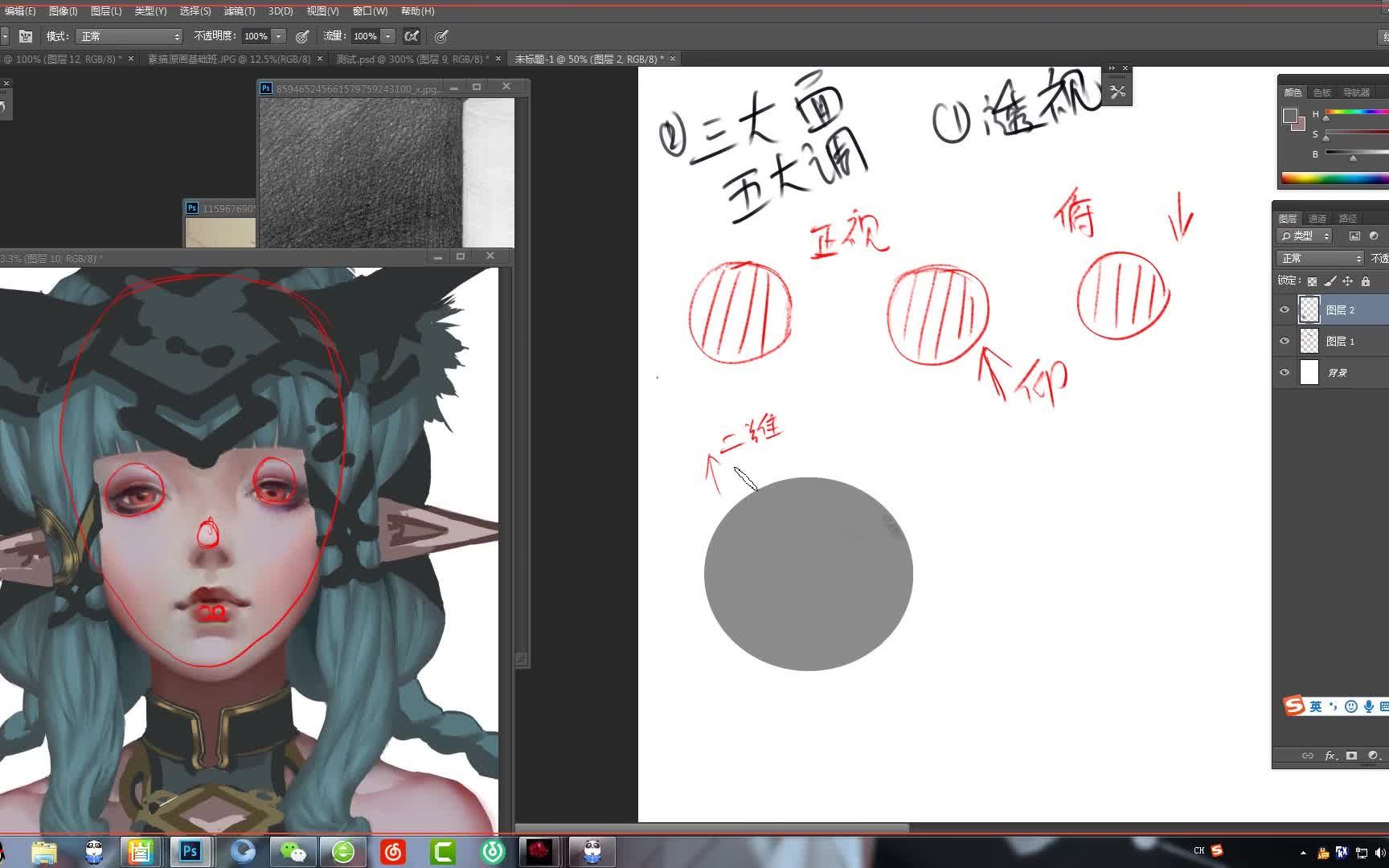The height and width of the screenshot is (868, 1389).
Task: Lock all padlock icon
Action: click(x=1365, y=281)
